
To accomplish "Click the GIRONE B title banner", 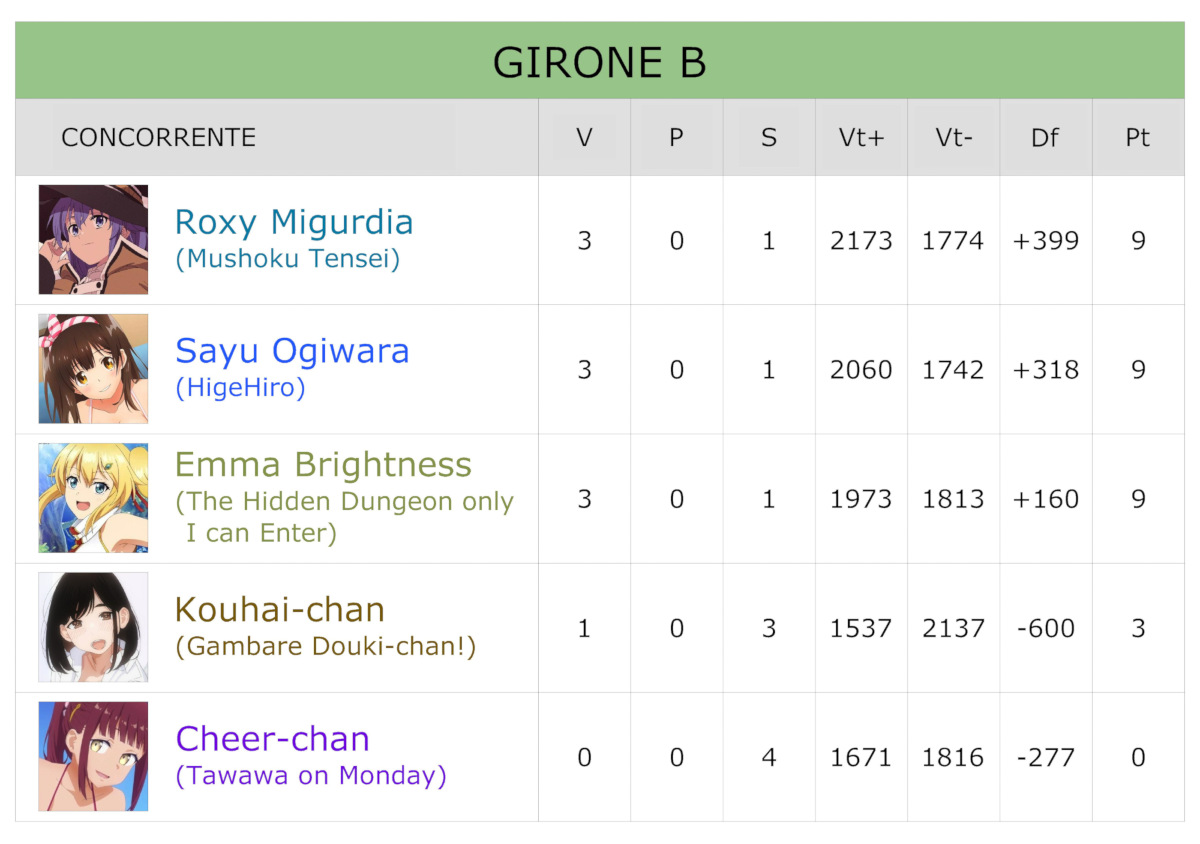I will (x=600, y=61).
